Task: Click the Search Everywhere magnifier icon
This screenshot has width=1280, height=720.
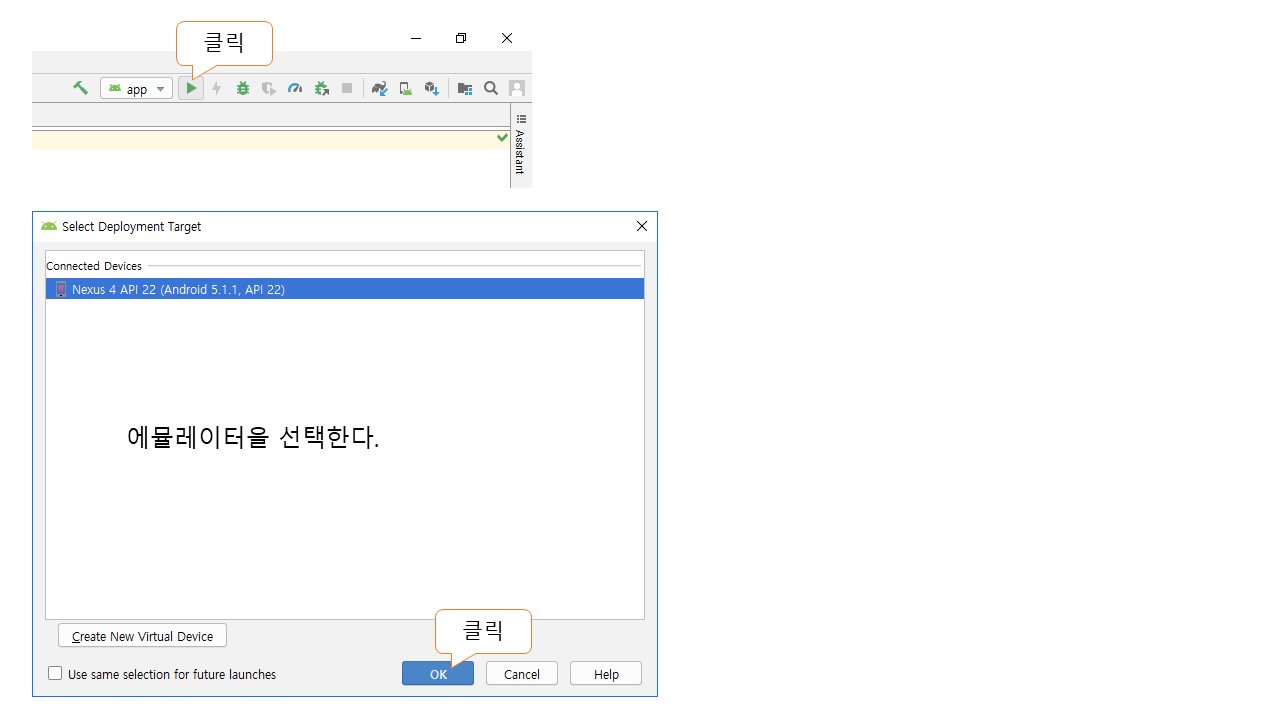Action: point(491,88)
